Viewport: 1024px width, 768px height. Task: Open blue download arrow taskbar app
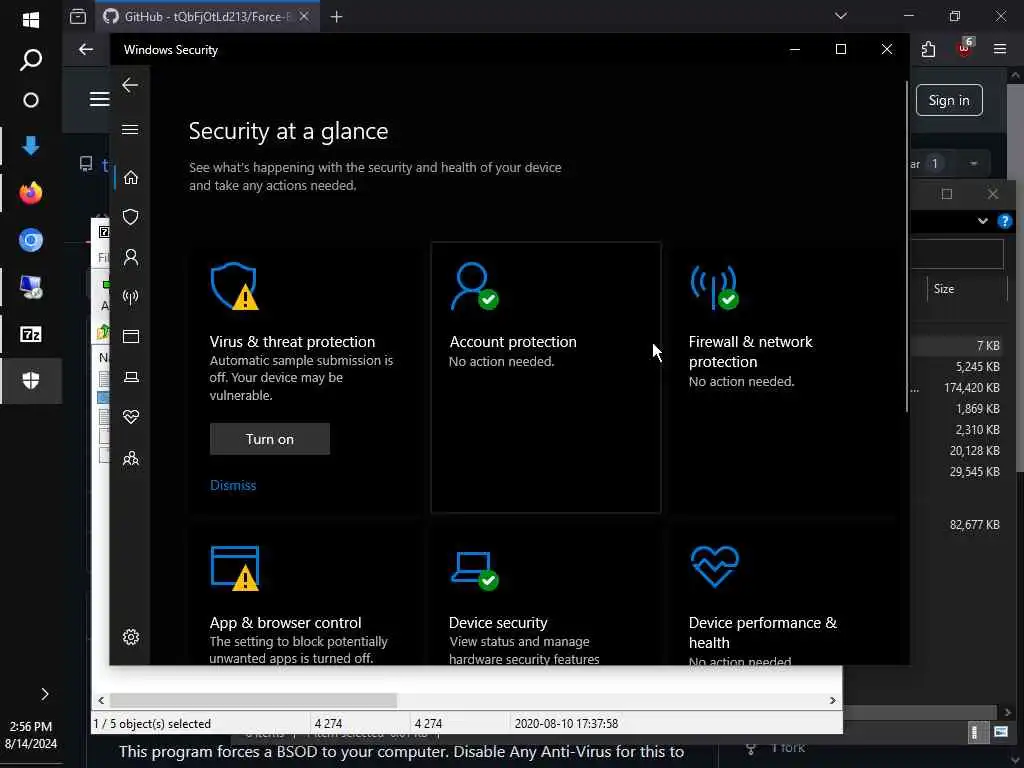(x=31, y=145)
